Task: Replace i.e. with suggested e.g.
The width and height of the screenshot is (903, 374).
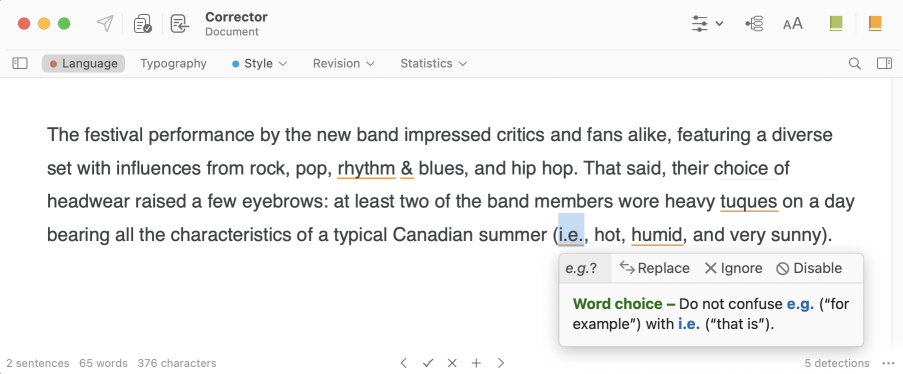Action: click(x=654, y=268)
